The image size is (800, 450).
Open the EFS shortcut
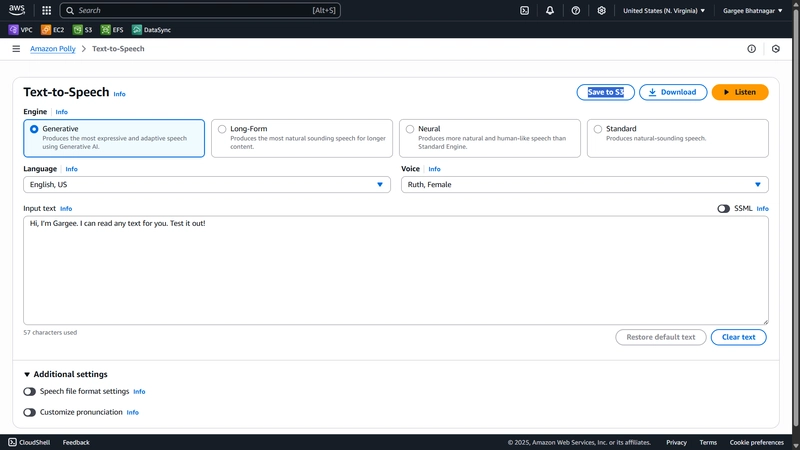112,30
